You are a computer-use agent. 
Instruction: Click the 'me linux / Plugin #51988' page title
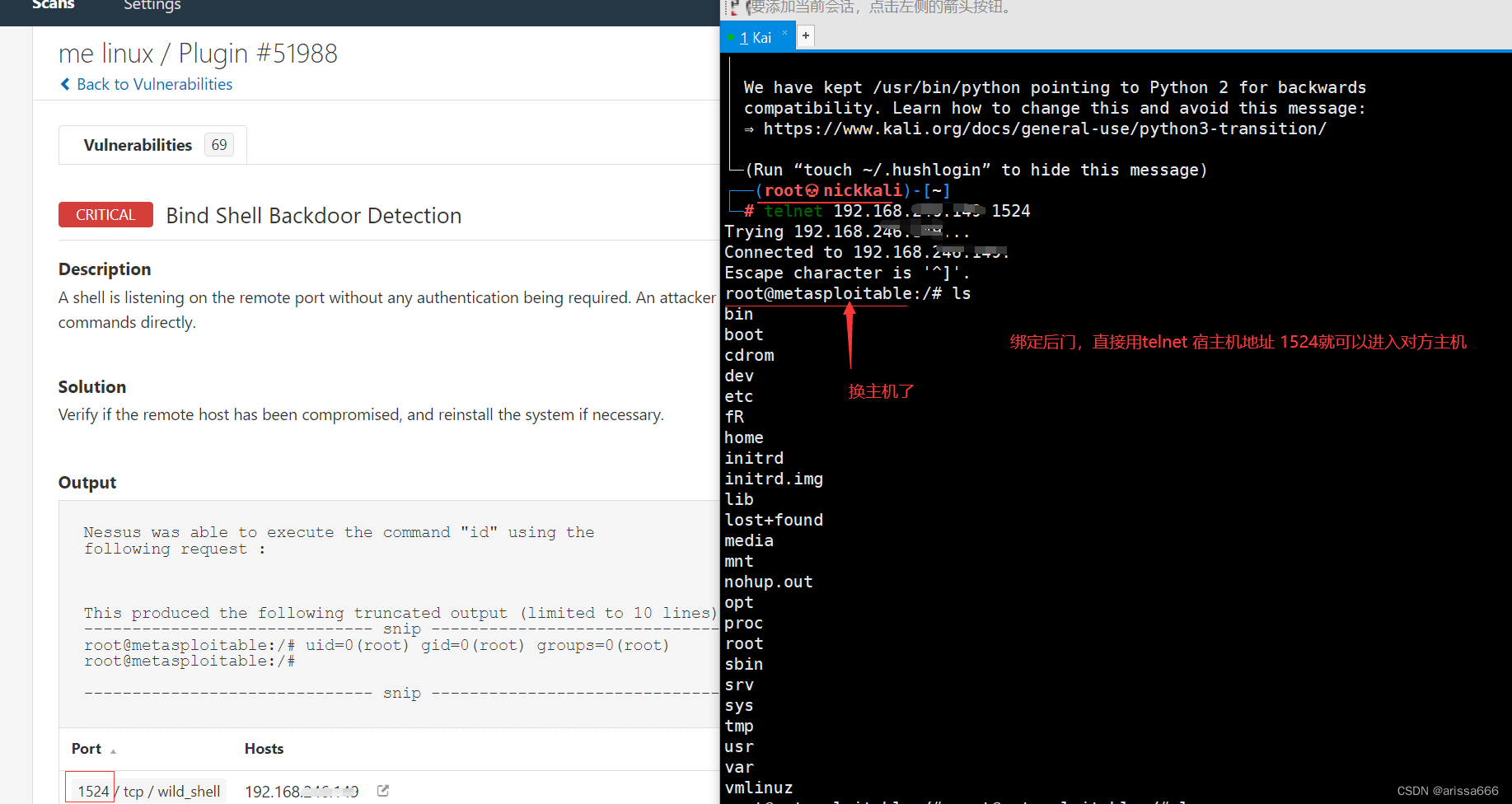tap(198, 54)
